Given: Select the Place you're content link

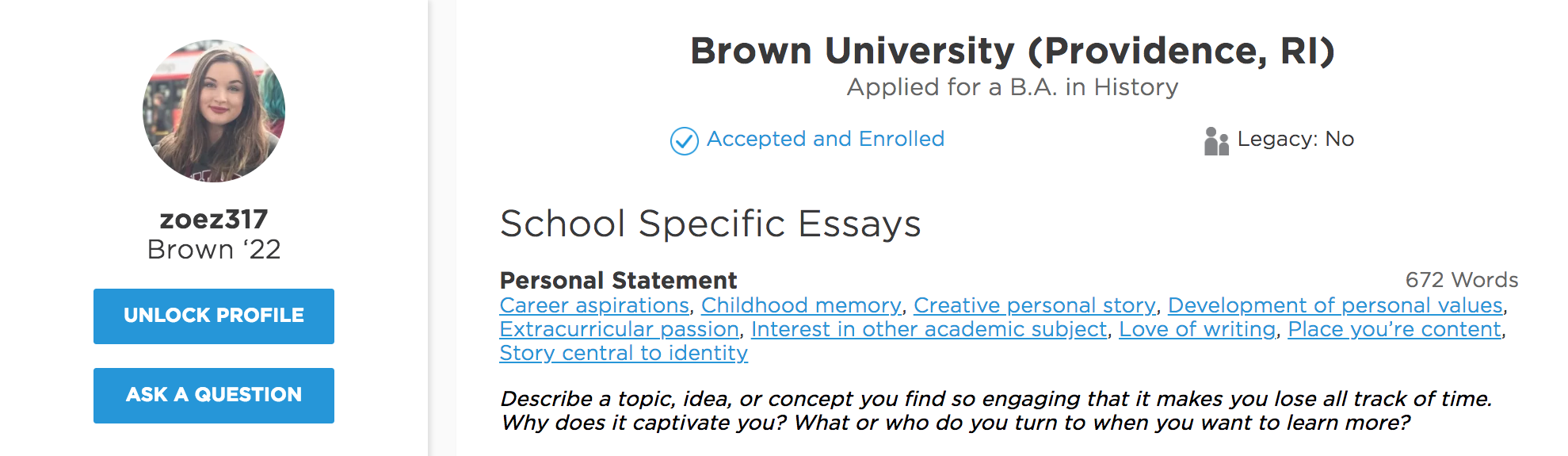Looking at the screenshot, I should pyautogui.click(x=1394, y=329).
